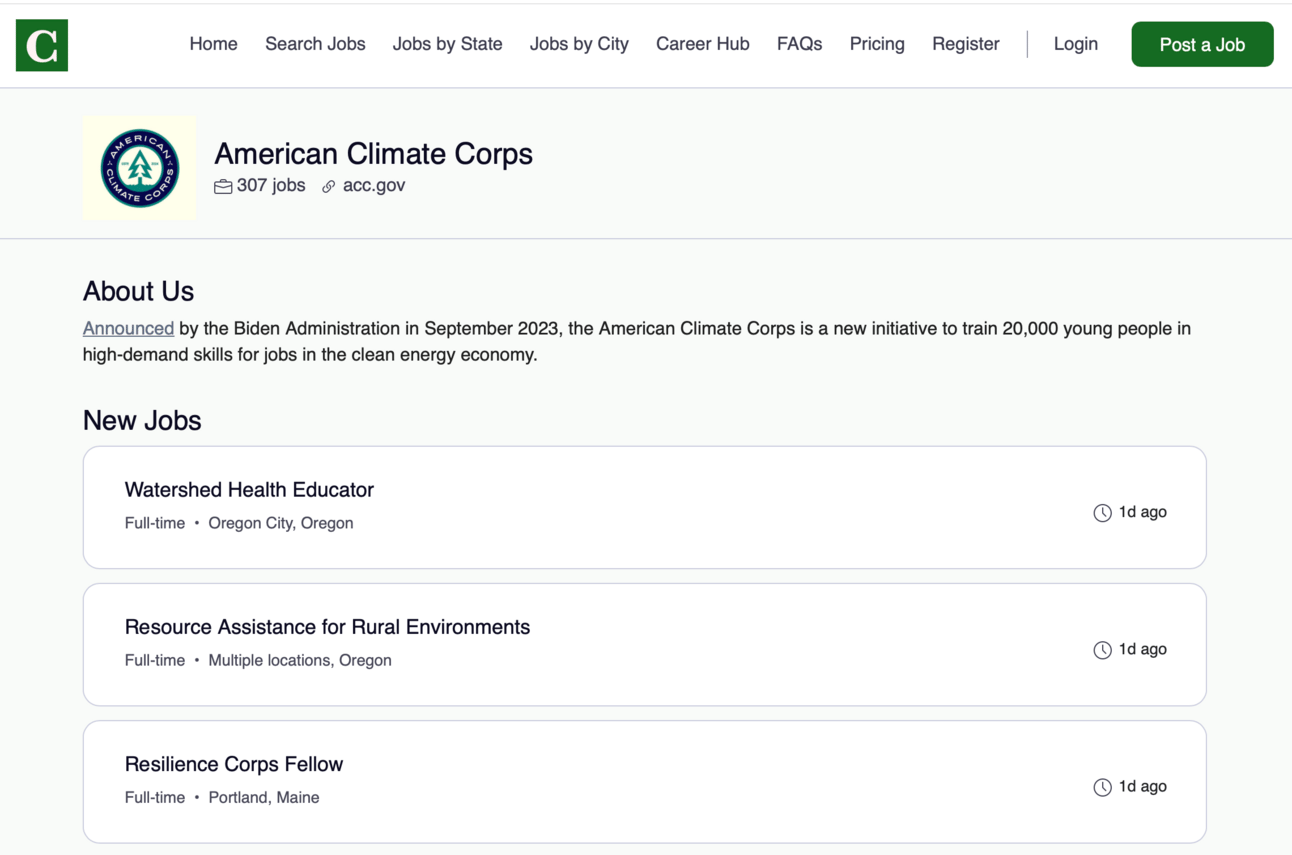The width and height of the screenshot is (1292, 855).
Task: Open the Watershed Health Educator job title
Action: tap(249, 490)
